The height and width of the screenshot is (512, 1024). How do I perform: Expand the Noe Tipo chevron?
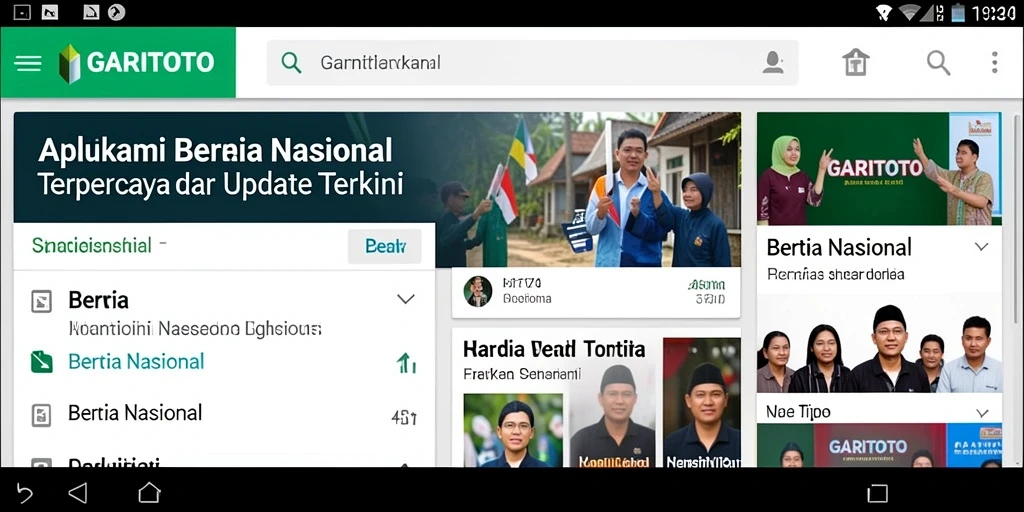click(x=982, y=413)
